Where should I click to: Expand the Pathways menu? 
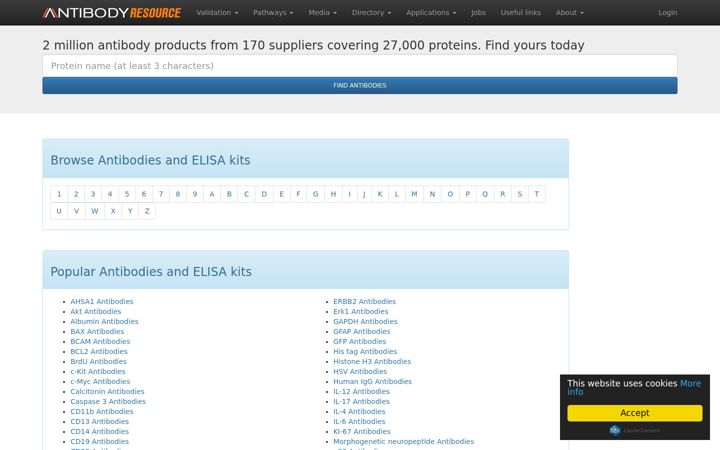click(x=273, y=13)
